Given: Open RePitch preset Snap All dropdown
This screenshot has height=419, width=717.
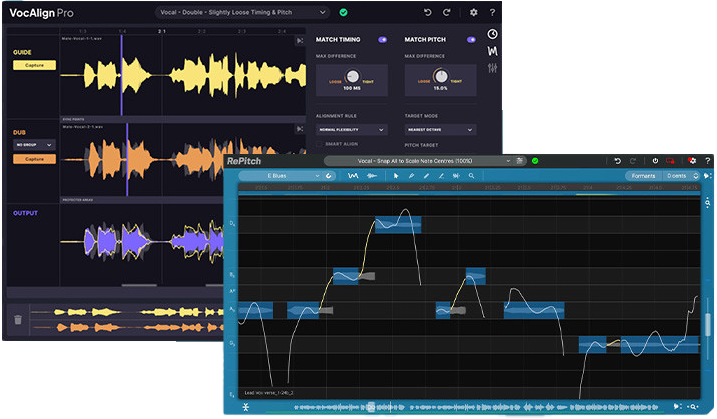Looking at the screenshot, I should (418, 161).
